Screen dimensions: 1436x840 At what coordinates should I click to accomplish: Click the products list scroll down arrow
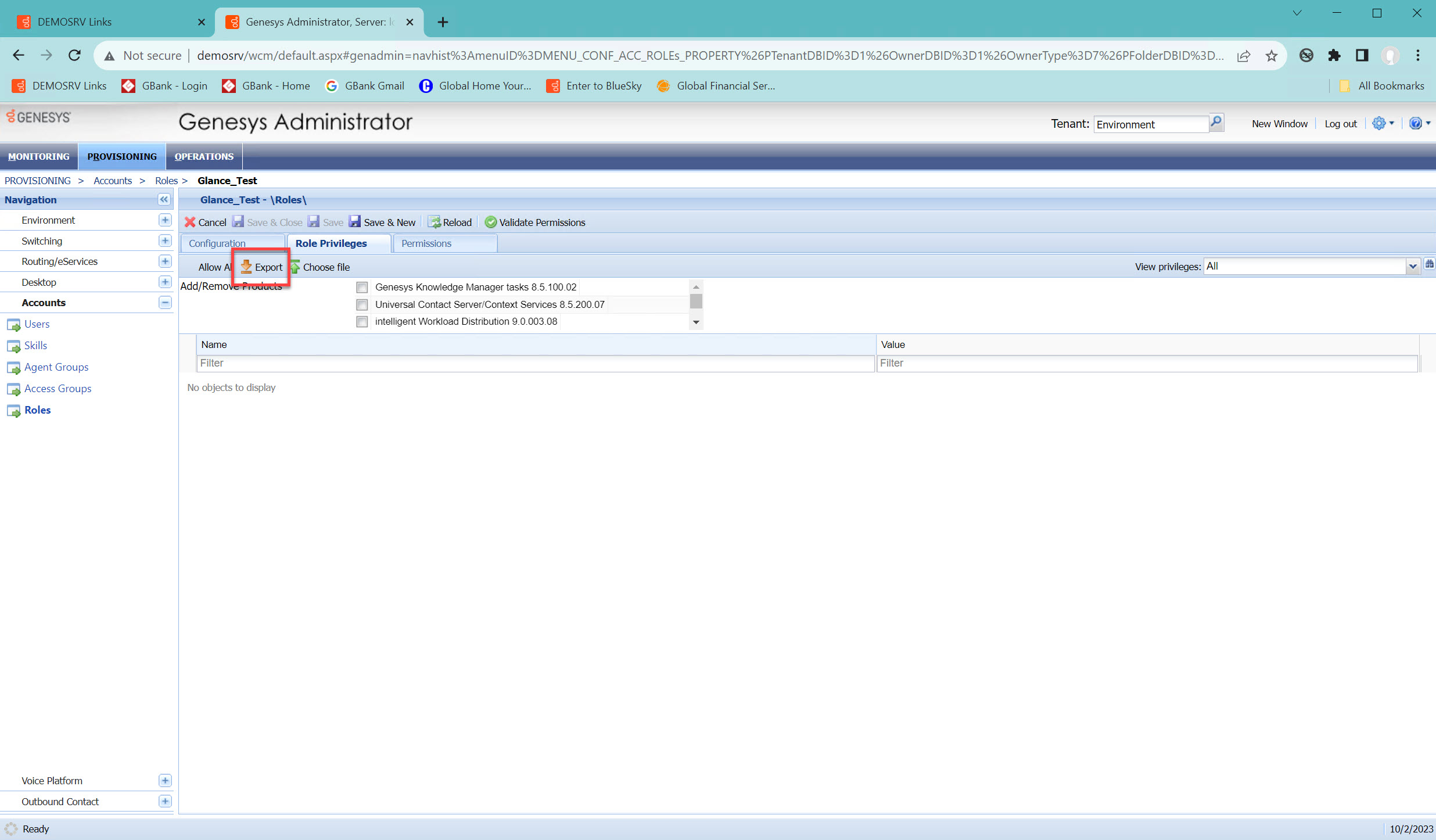click(x=696, y=322)
